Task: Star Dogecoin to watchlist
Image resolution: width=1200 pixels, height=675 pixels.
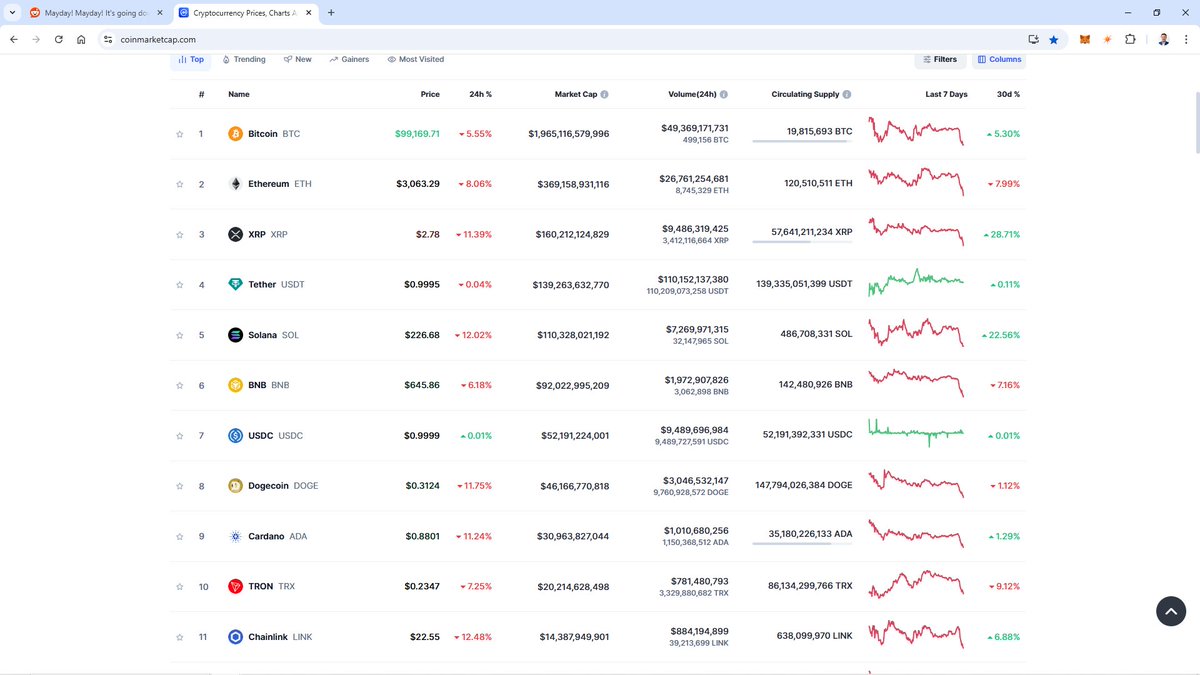Action: pos(180,486)
